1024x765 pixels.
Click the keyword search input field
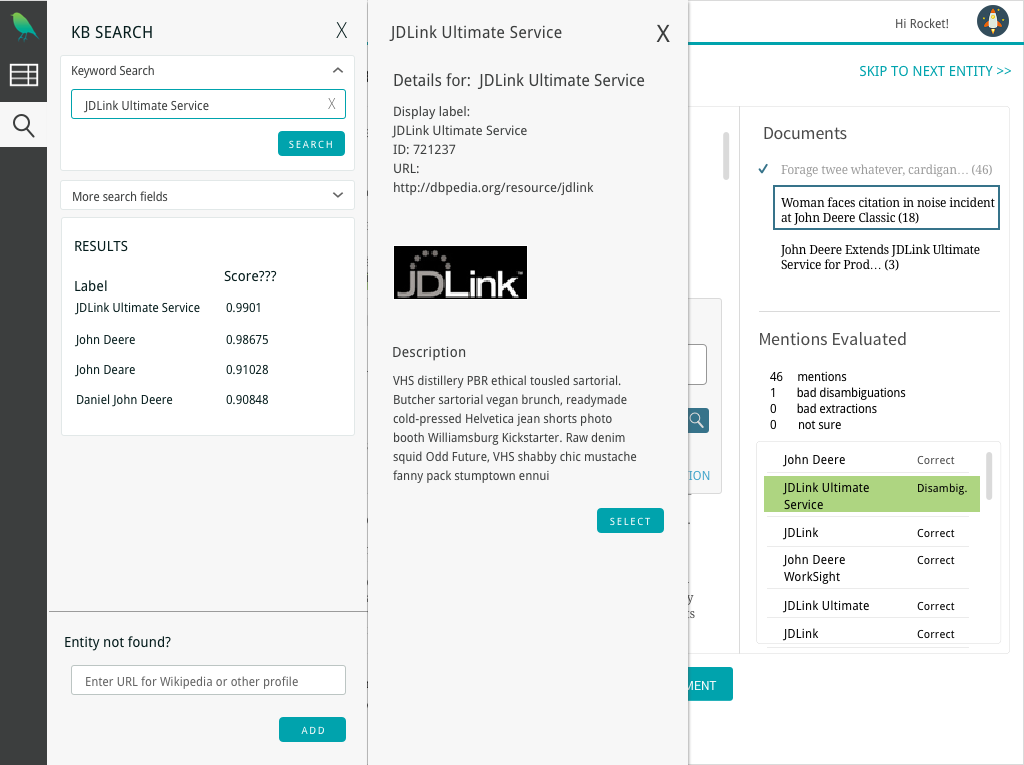click(208, 105)
